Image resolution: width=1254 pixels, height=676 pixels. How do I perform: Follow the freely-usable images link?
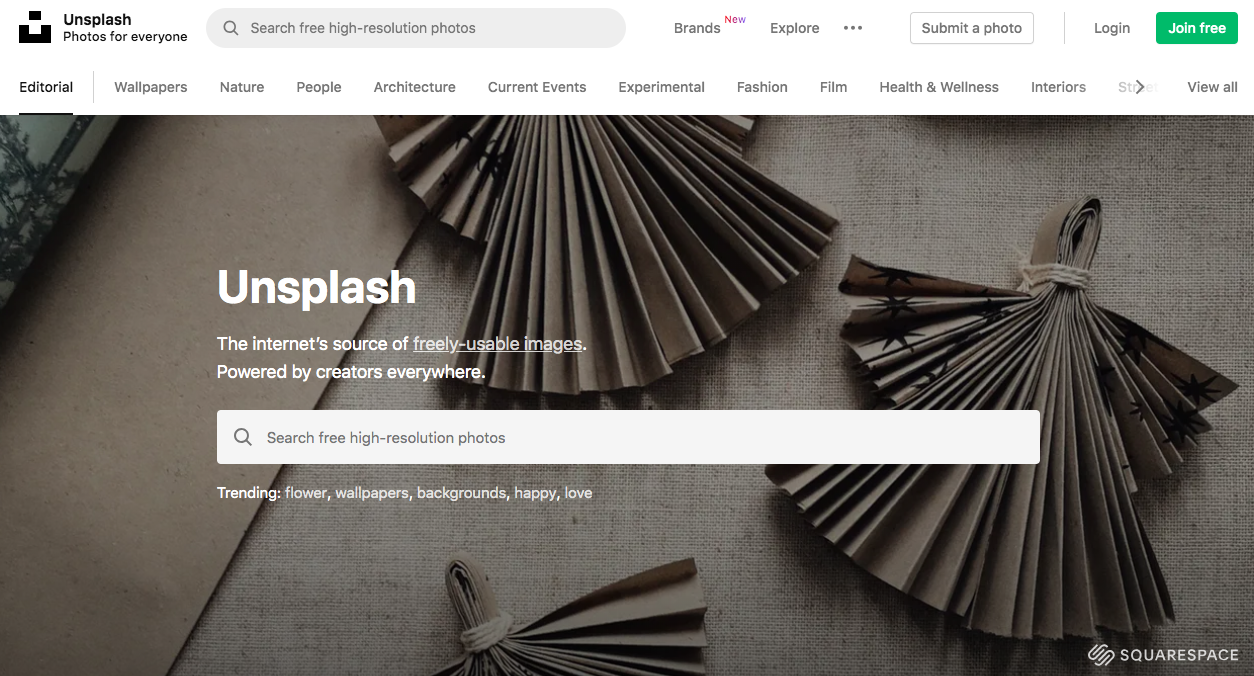498,344
